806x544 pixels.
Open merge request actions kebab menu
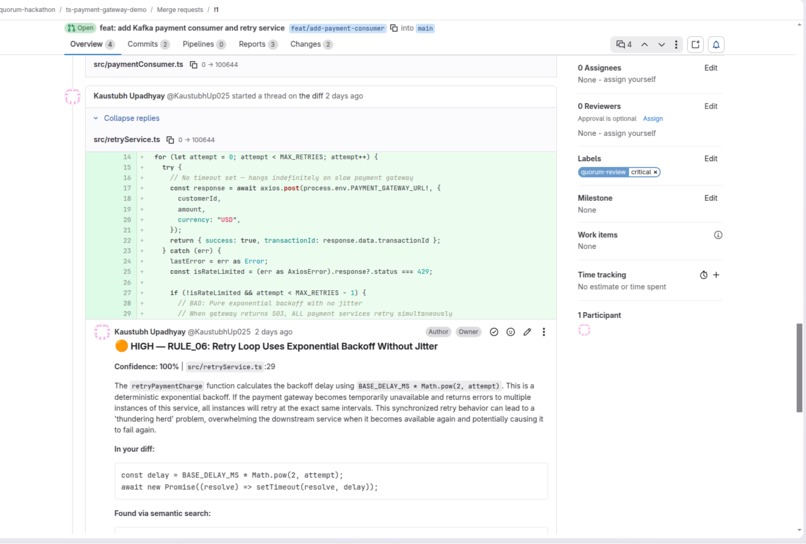[676, 45]
